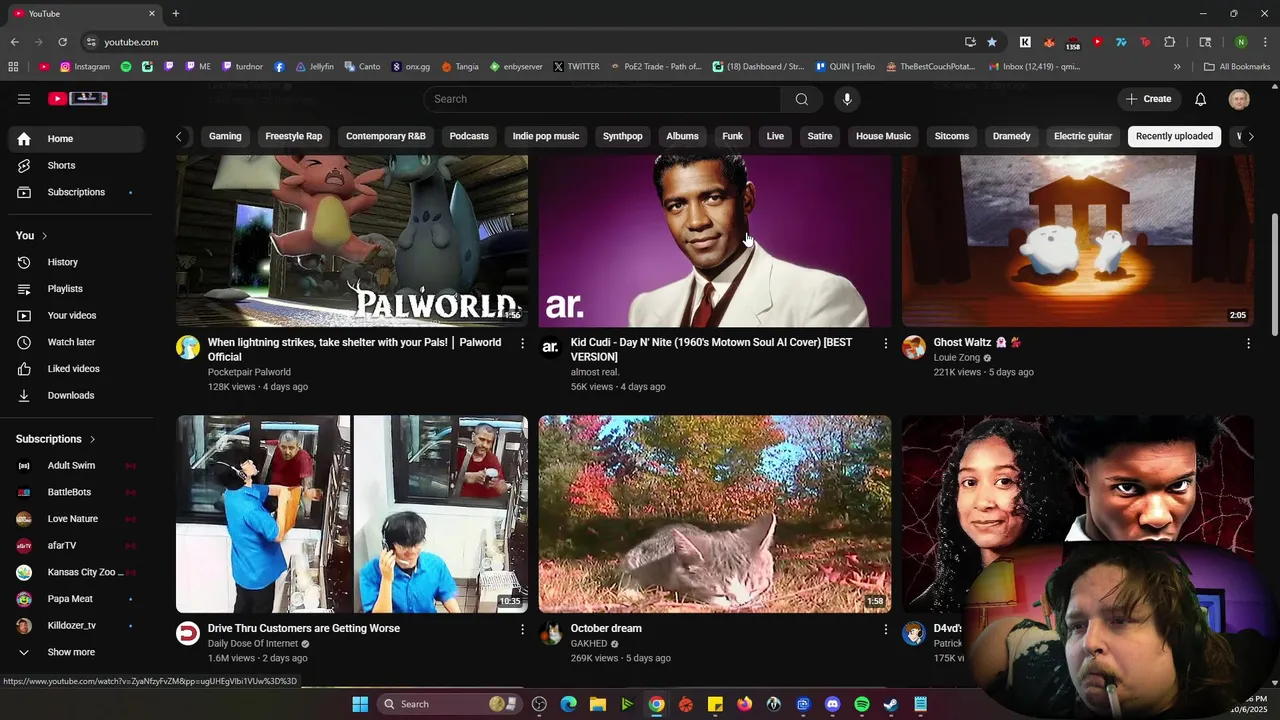Open Spotify from the taskbar
This screenshot has height=720, width=1280.
click(862, 704)
